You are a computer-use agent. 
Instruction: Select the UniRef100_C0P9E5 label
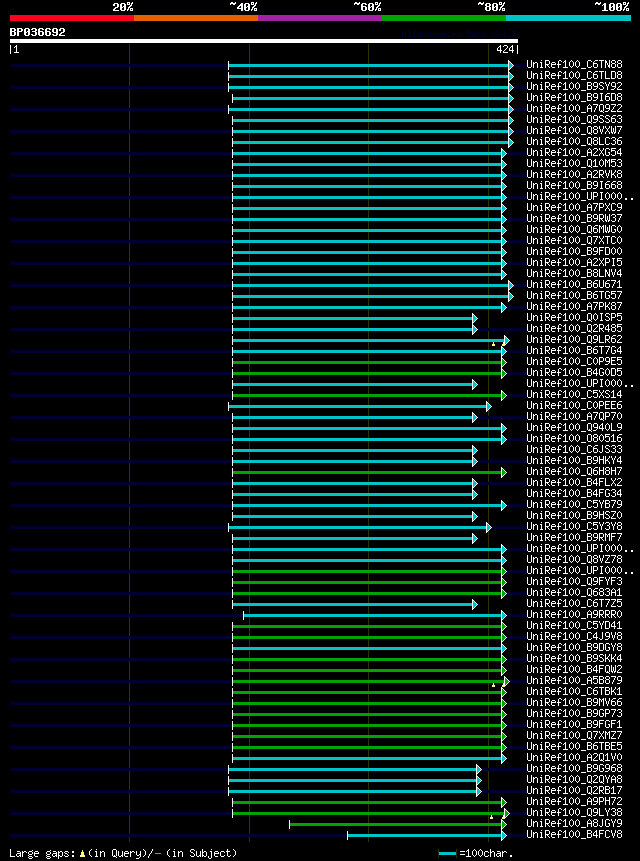click(574, 361)
